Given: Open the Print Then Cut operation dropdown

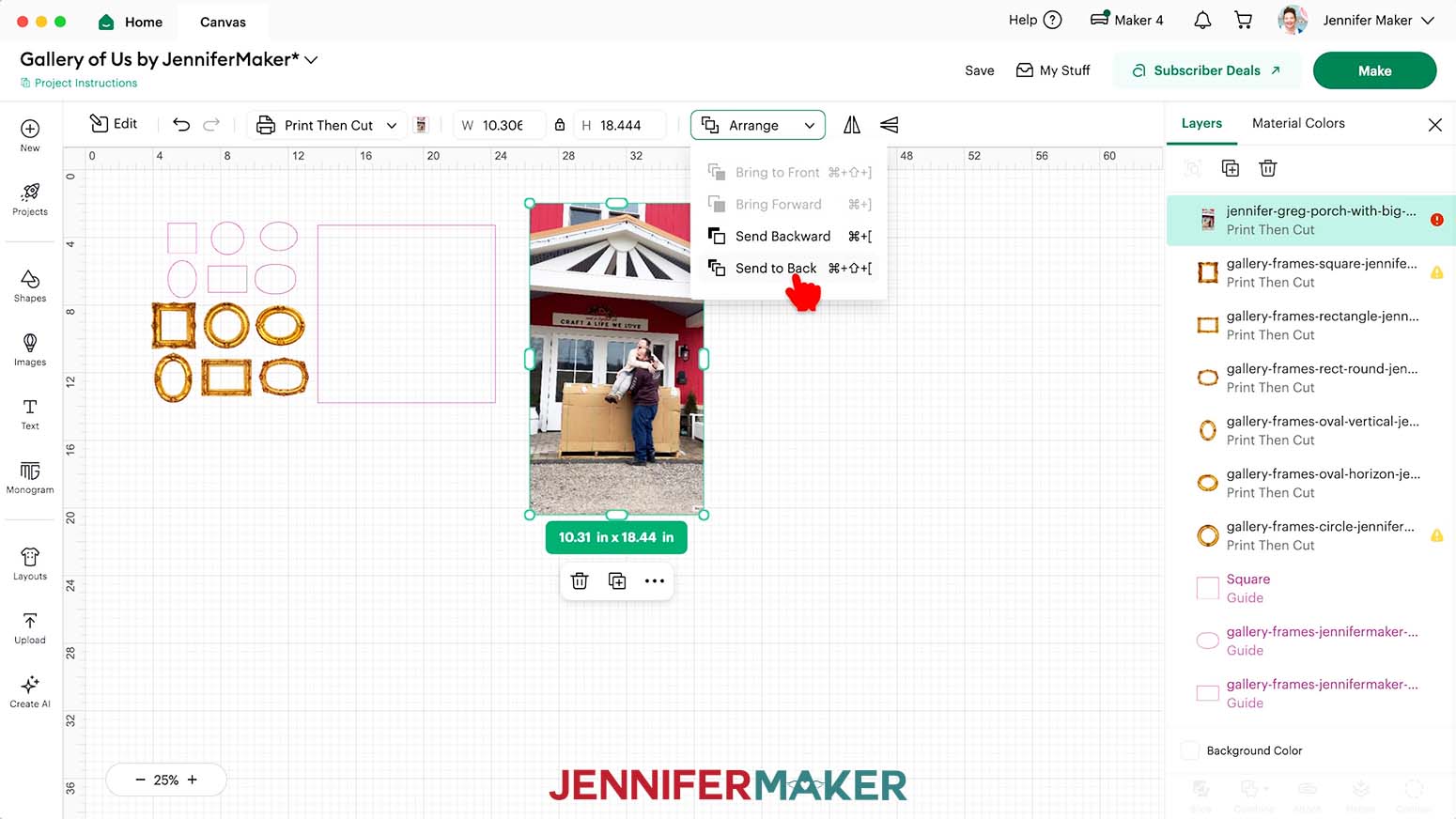Looking at the screenshot, I should point(328,125).
